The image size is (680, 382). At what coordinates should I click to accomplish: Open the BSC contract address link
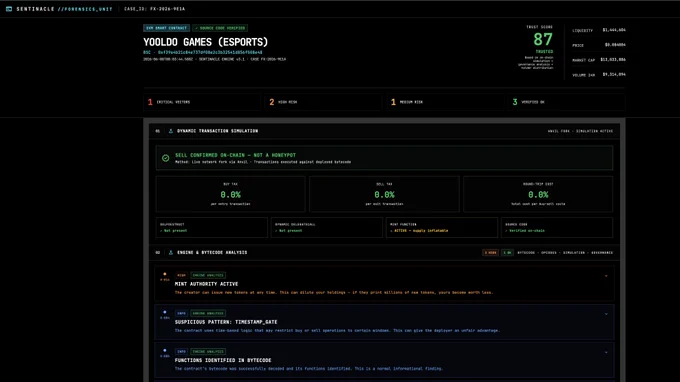point(203,52)
